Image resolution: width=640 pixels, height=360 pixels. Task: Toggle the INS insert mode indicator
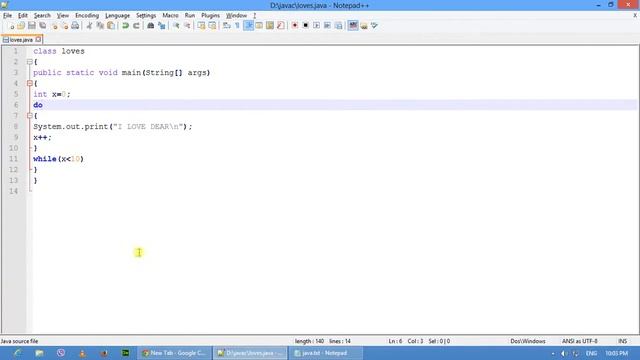click(622, 341)
